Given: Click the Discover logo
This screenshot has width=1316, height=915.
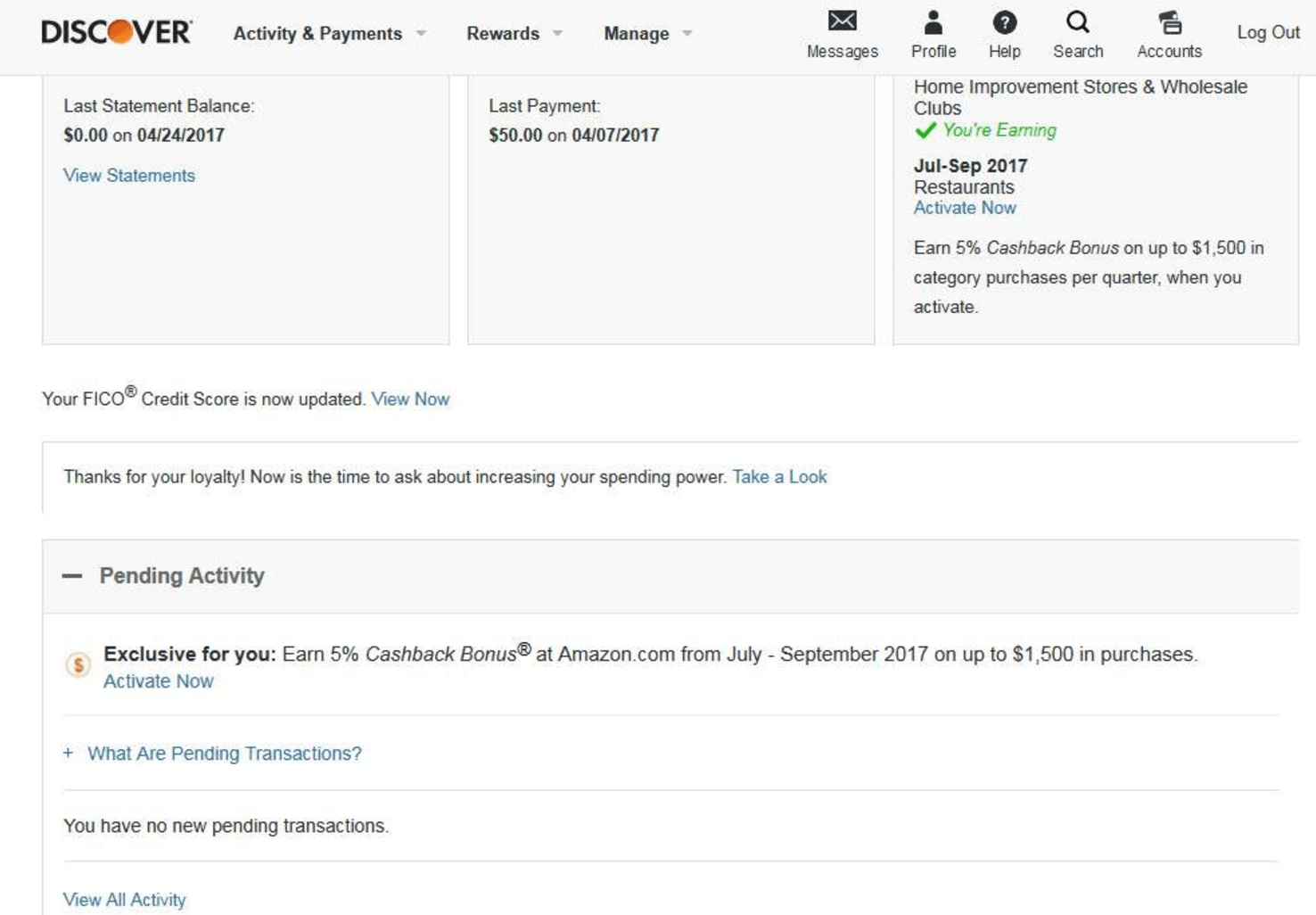Looking at the screenshot, I should click(x=117, y=33).
